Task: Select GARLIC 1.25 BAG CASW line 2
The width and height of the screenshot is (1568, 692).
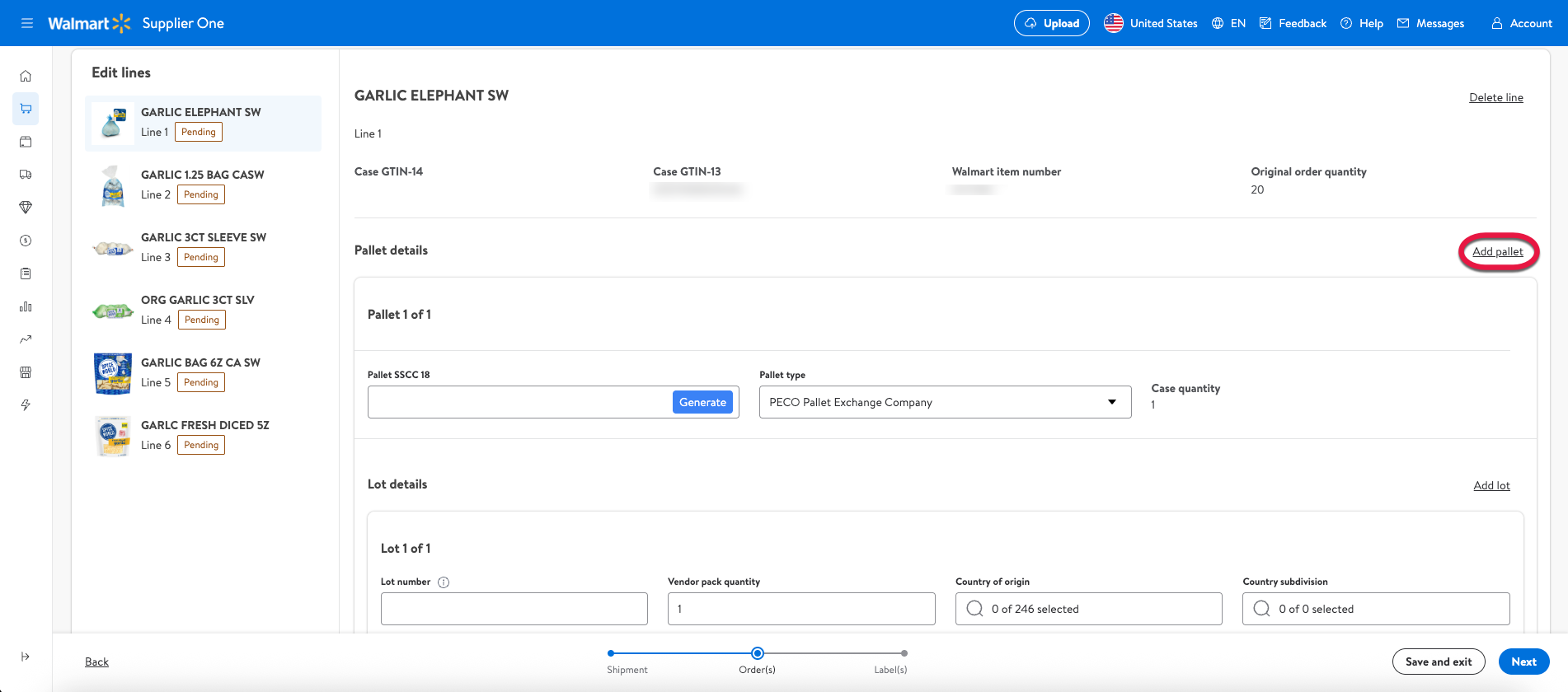Action: click(x=203, y=185)
